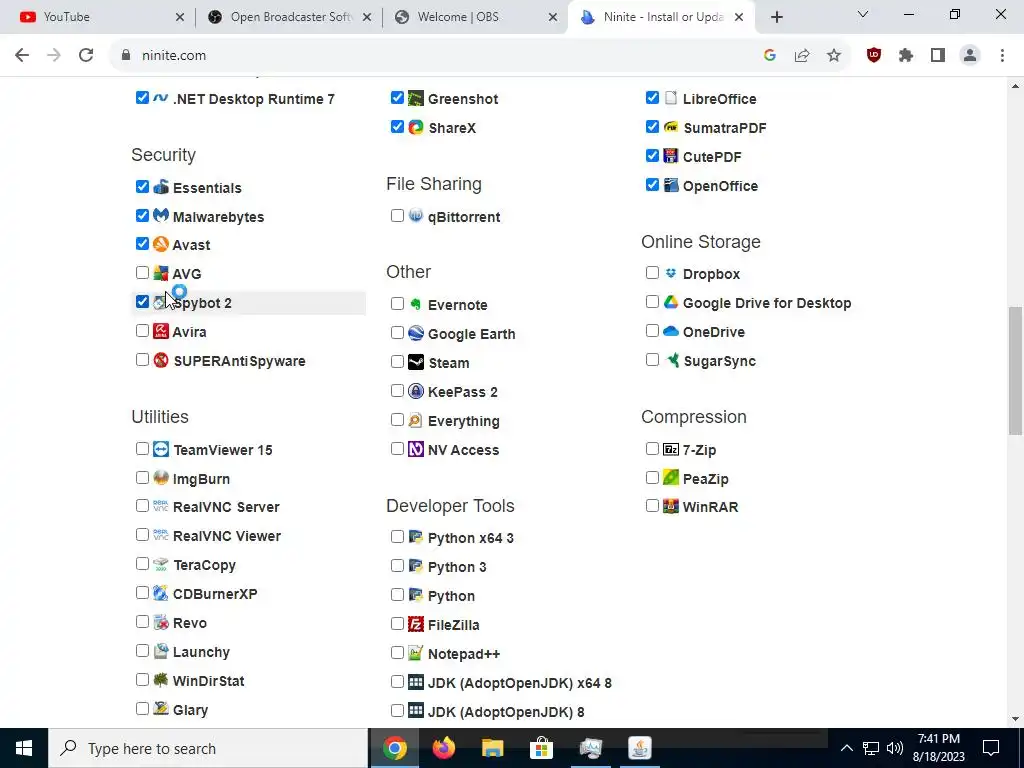Viewport: 1024px width, 768px height.
Task: Check the Notepad++ checkbox
Action: pos(397,652)
